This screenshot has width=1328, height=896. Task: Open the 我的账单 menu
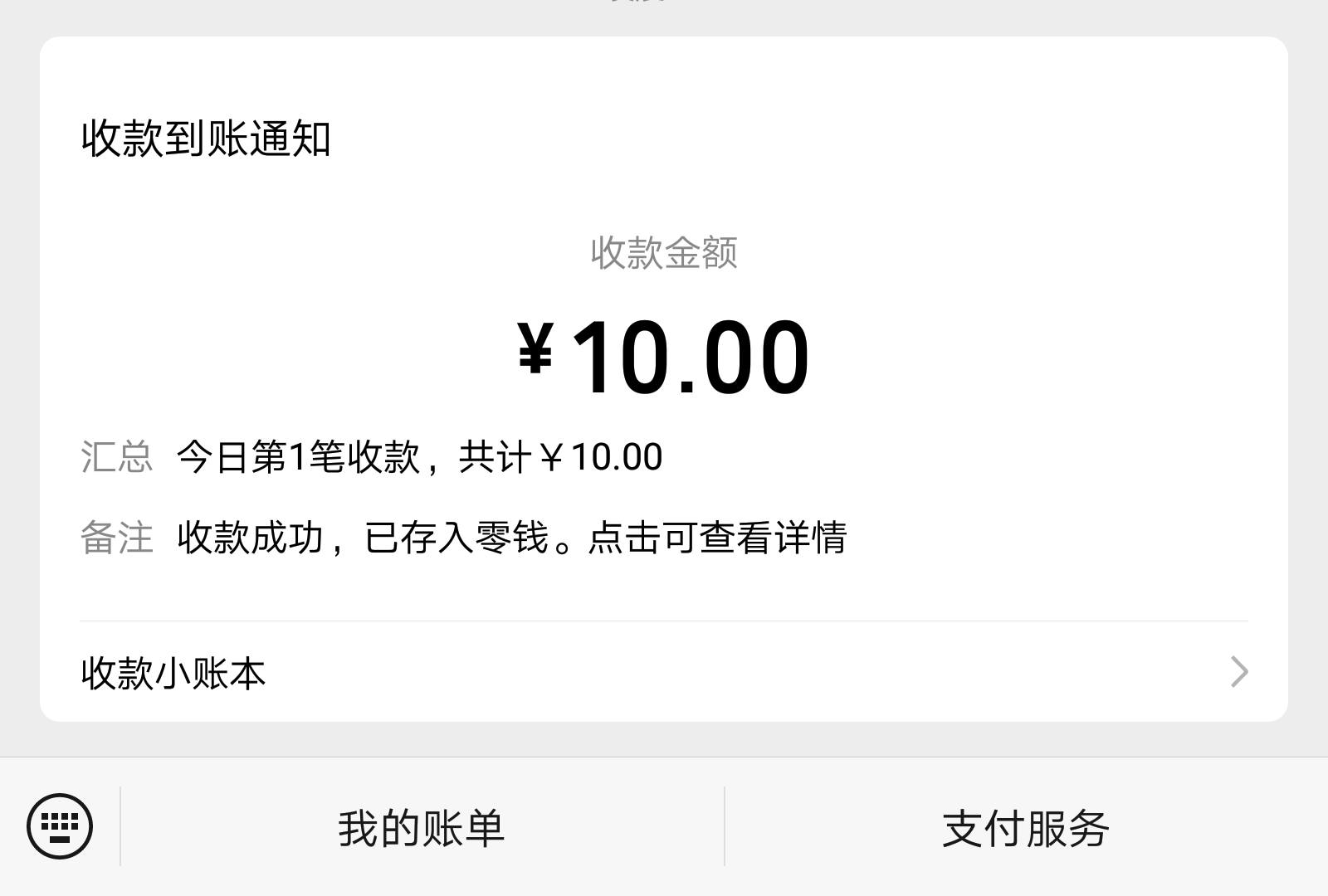[x=422, y=828]
